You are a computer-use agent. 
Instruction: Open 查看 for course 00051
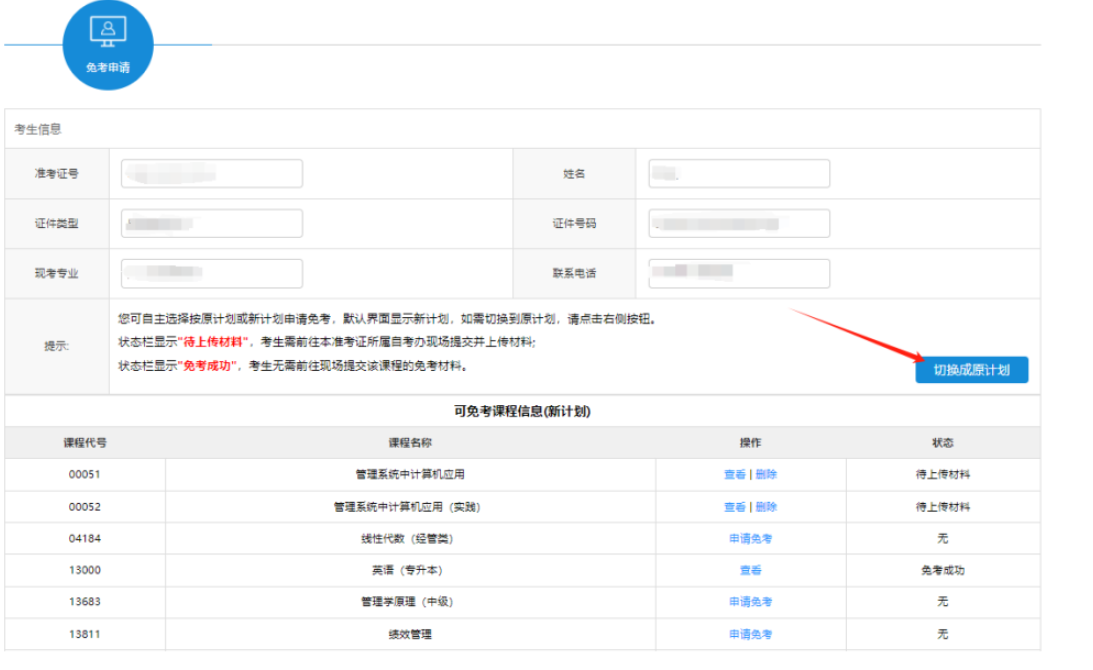pos(735,475)
